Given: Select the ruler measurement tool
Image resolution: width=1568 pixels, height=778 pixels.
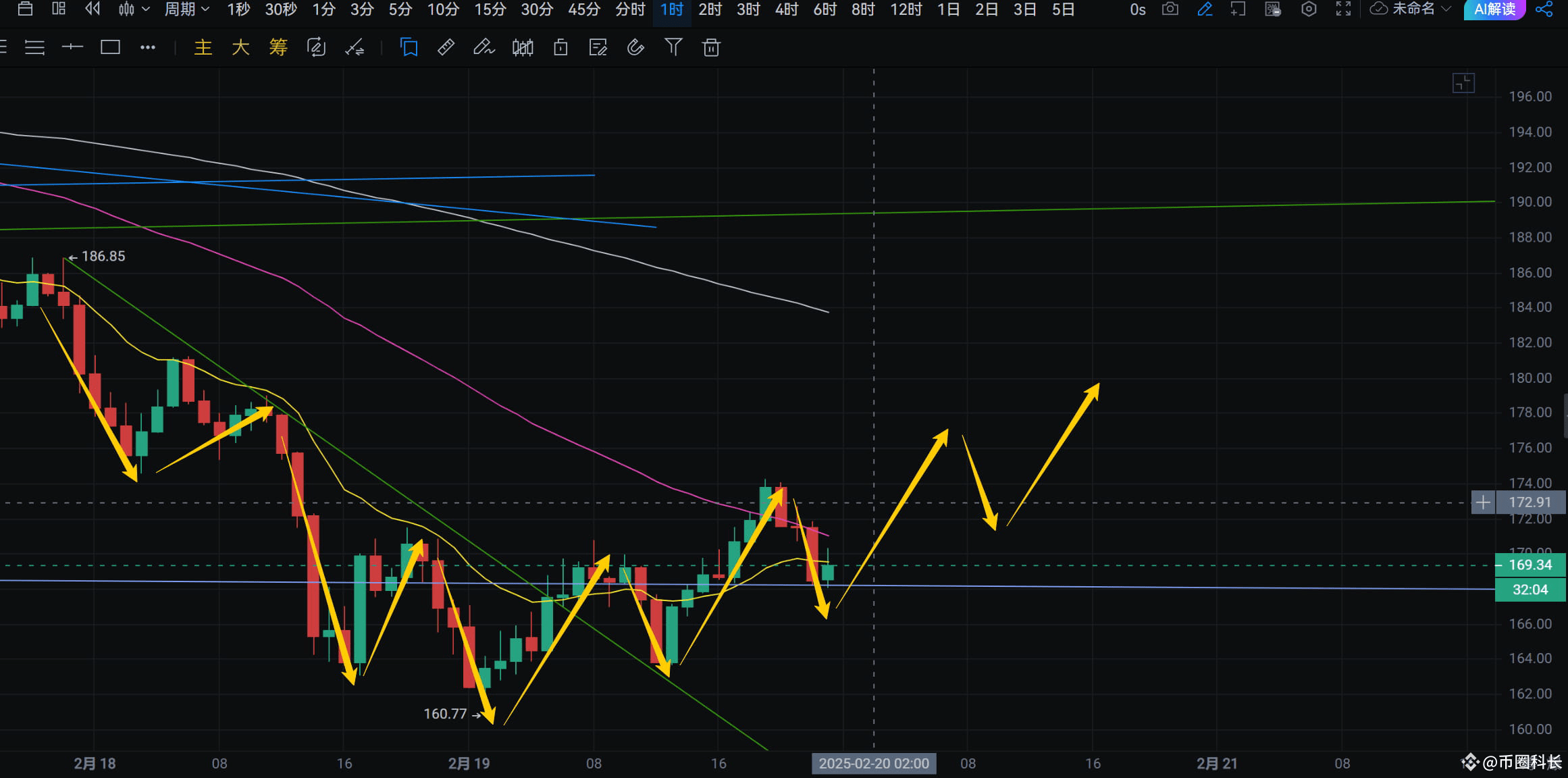Looking at the screenshot, I should (446, 47).
